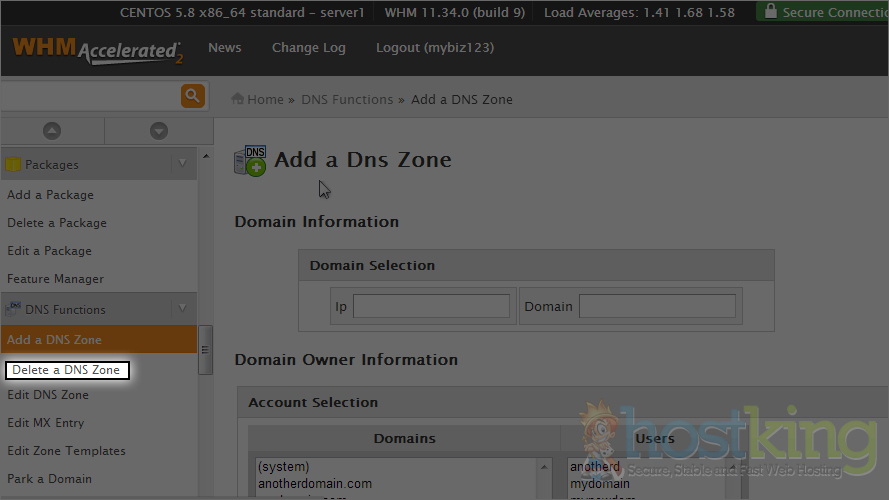The image size is (889, 500).
Task: Click the Packages section folder icon
Action: click(14, 164)
